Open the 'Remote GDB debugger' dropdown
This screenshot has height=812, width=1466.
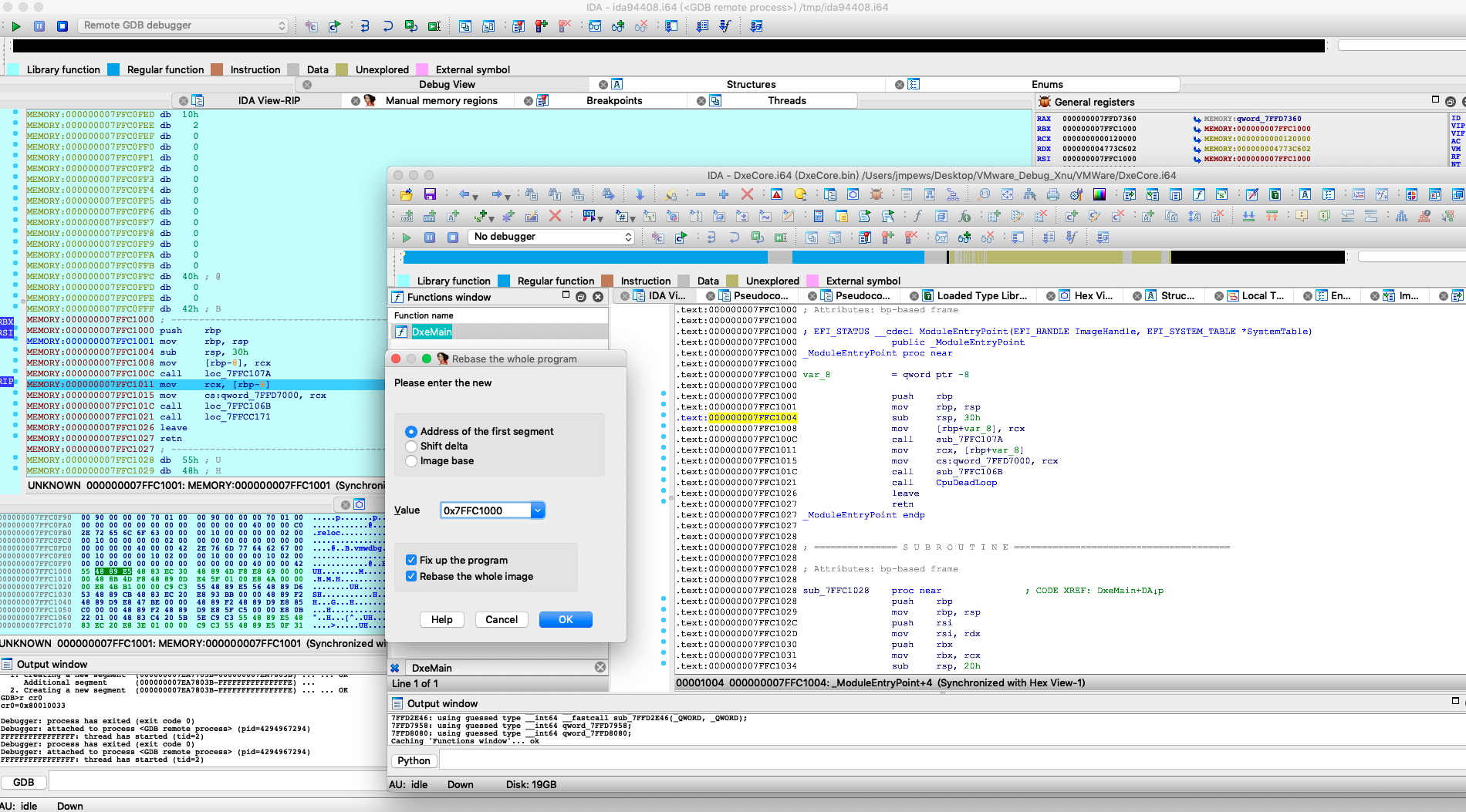click(x=183, y=25)
